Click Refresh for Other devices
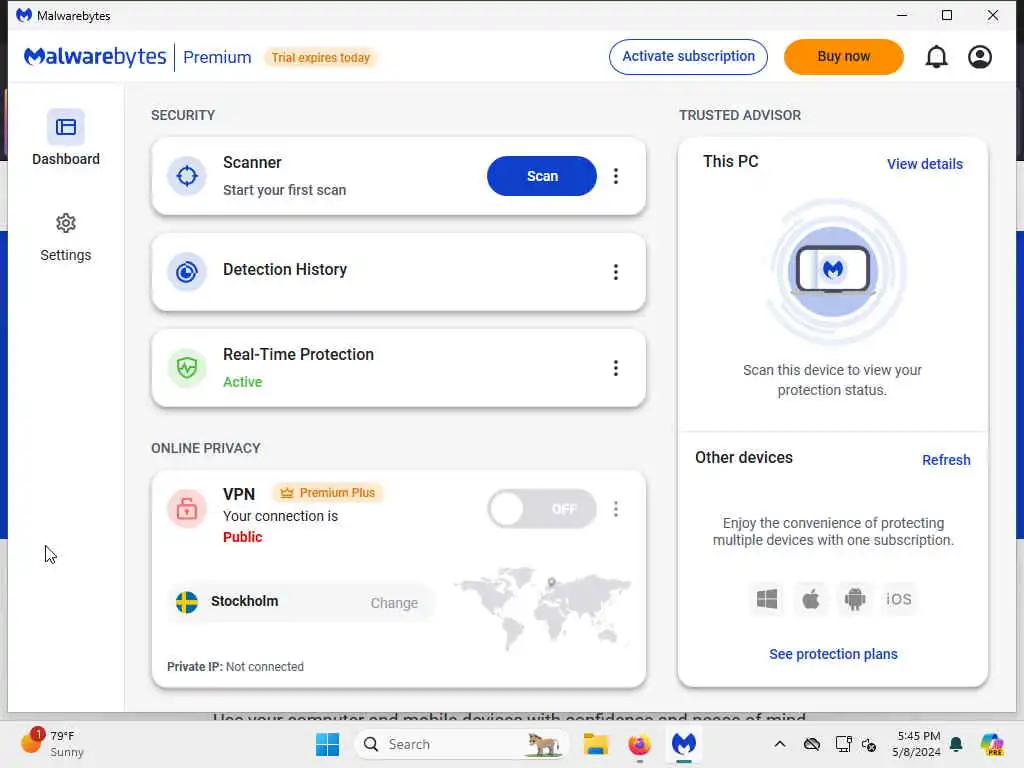Viewport: 1024px width, 768px height. tap(946, 460)
